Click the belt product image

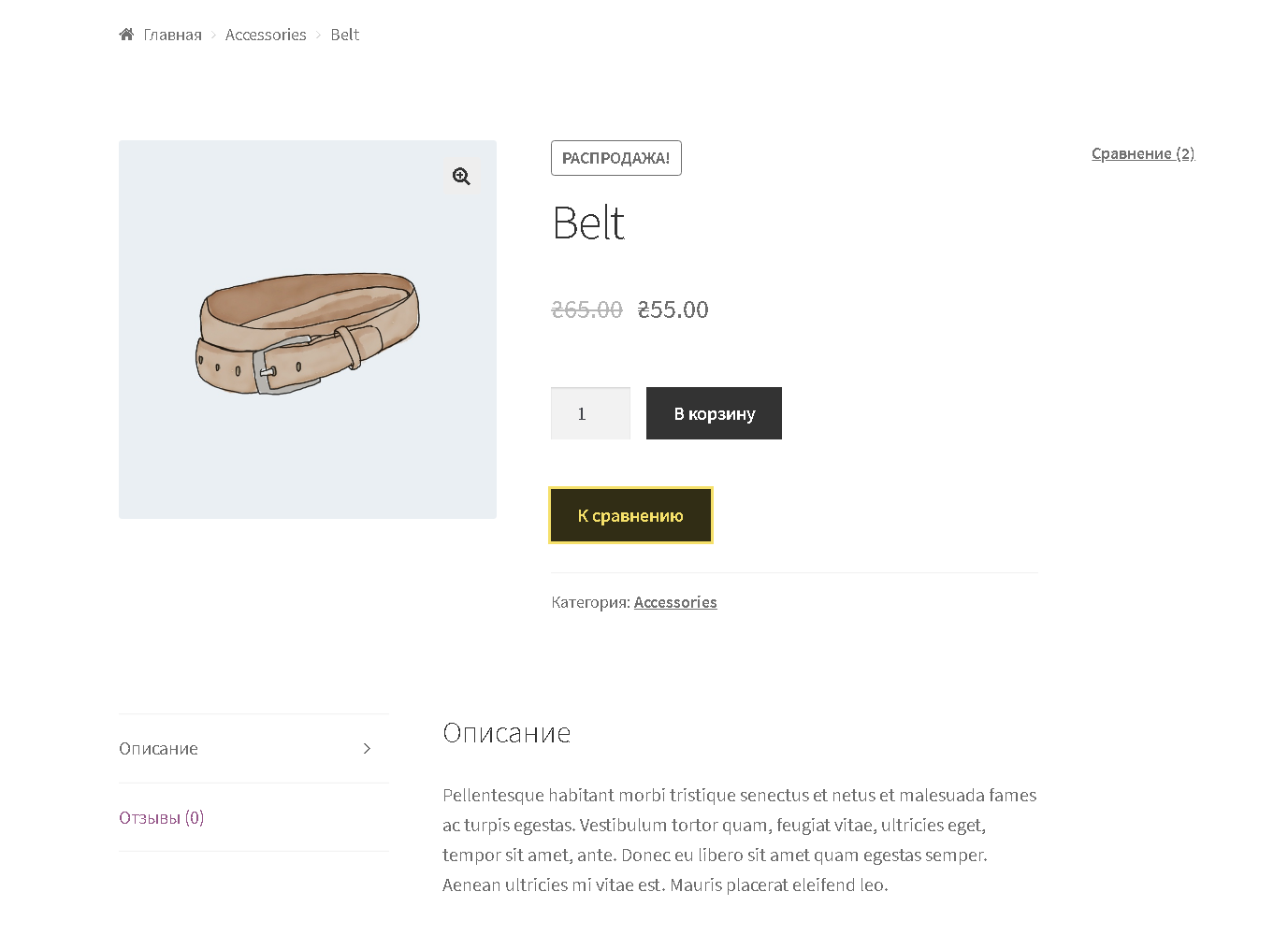[x=308, y=329]
